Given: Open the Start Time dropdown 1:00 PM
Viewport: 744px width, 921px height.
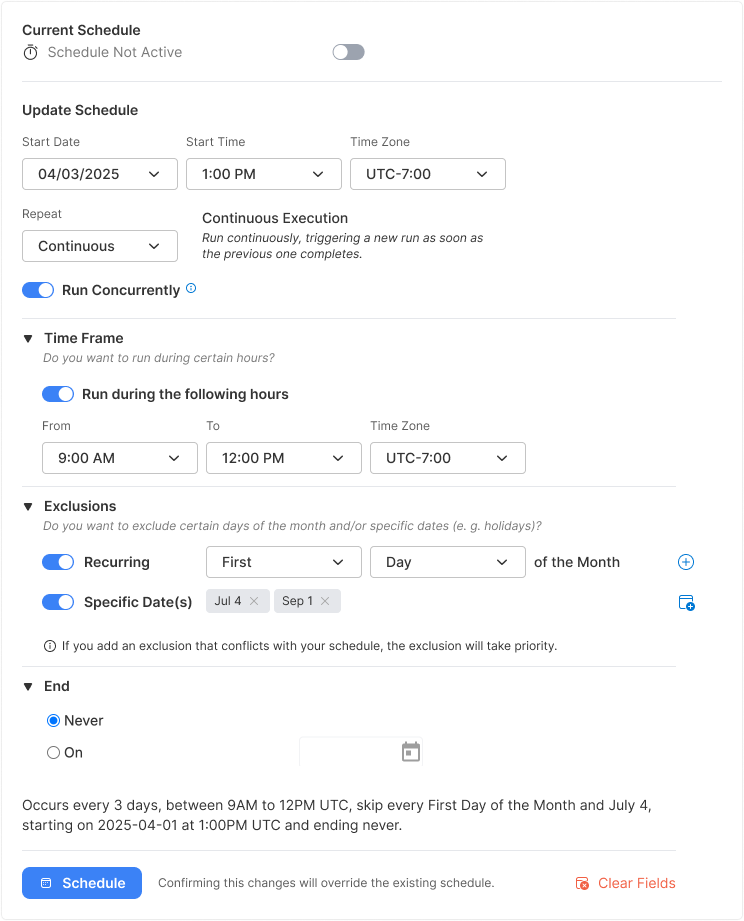Looking at the screenshot, I should [x=264, y=174].
